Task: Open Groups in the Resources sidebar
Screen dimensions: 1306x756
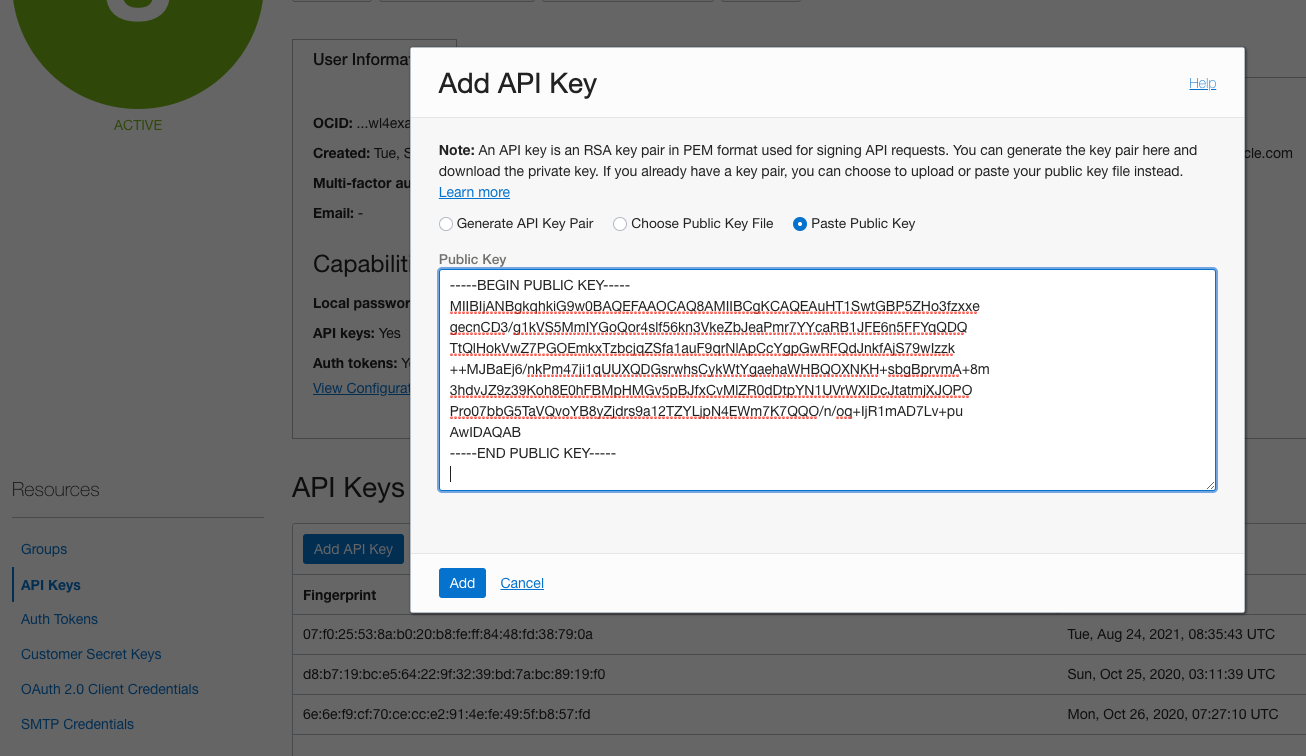Action: [x=43, y=549]
